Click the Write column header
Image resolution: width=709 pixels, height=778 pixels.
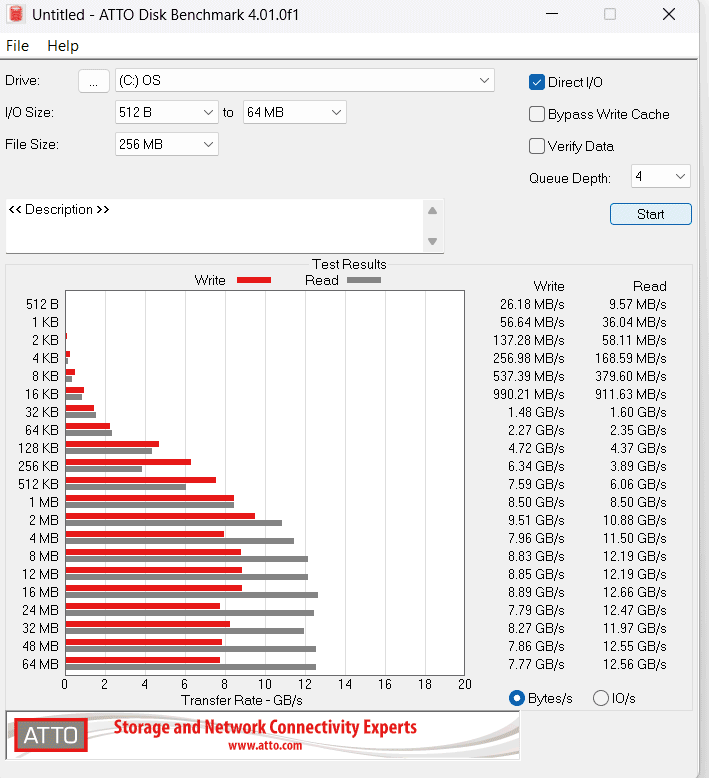[549, 286]
